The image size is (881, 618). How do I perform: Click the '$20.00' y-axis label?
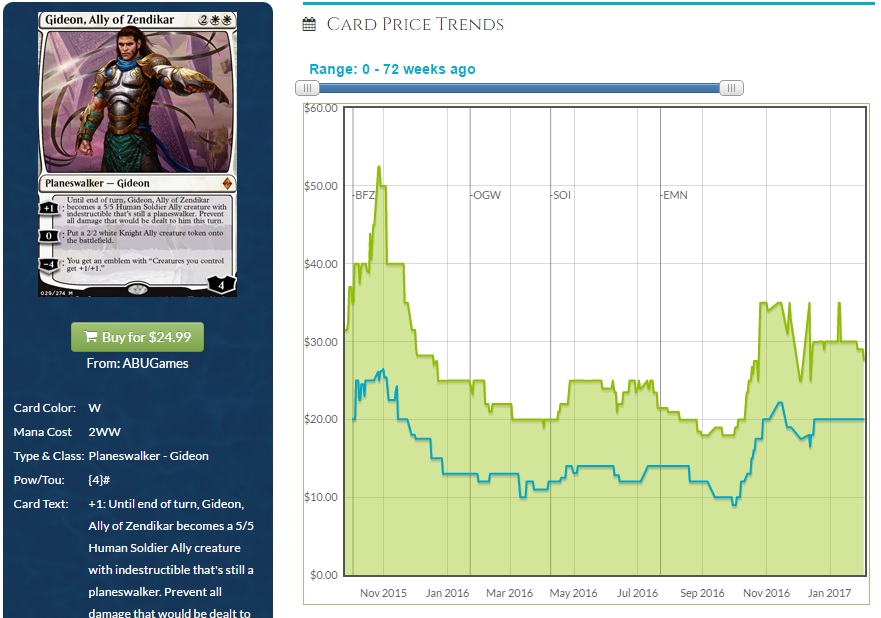click(x=321, y=419)
